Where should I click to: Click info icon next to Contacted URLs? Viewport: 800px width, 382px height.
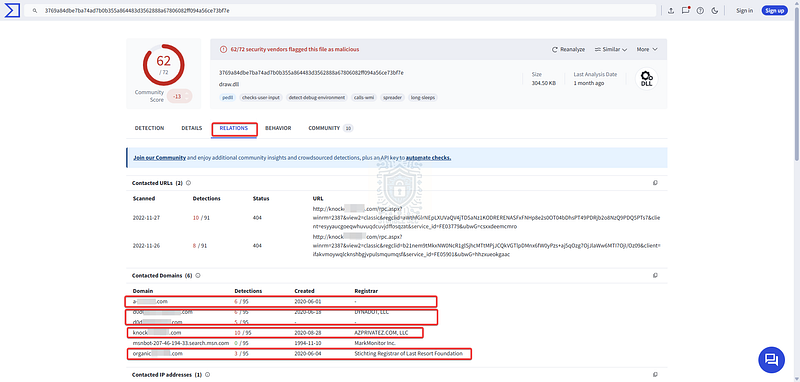click(x=188, y=183)
